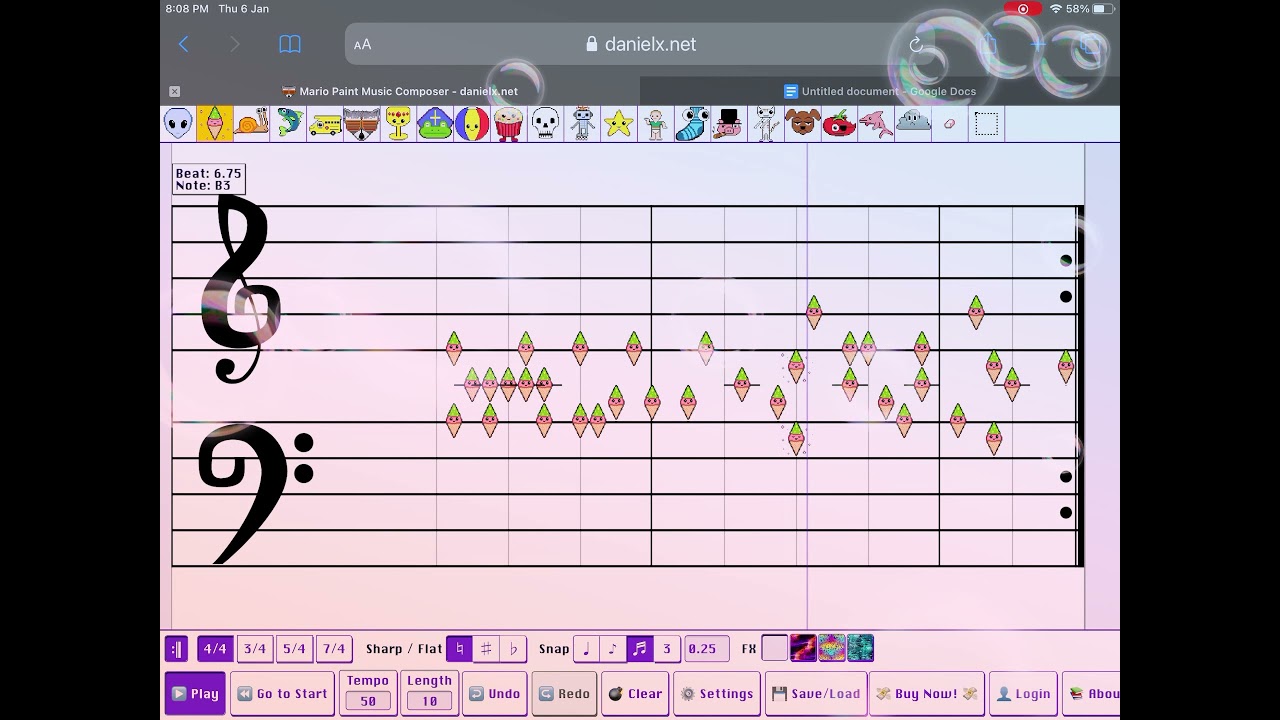Activate the eraser tool
This screenshot has height=720, width=1280.
(x=949, y=124)
